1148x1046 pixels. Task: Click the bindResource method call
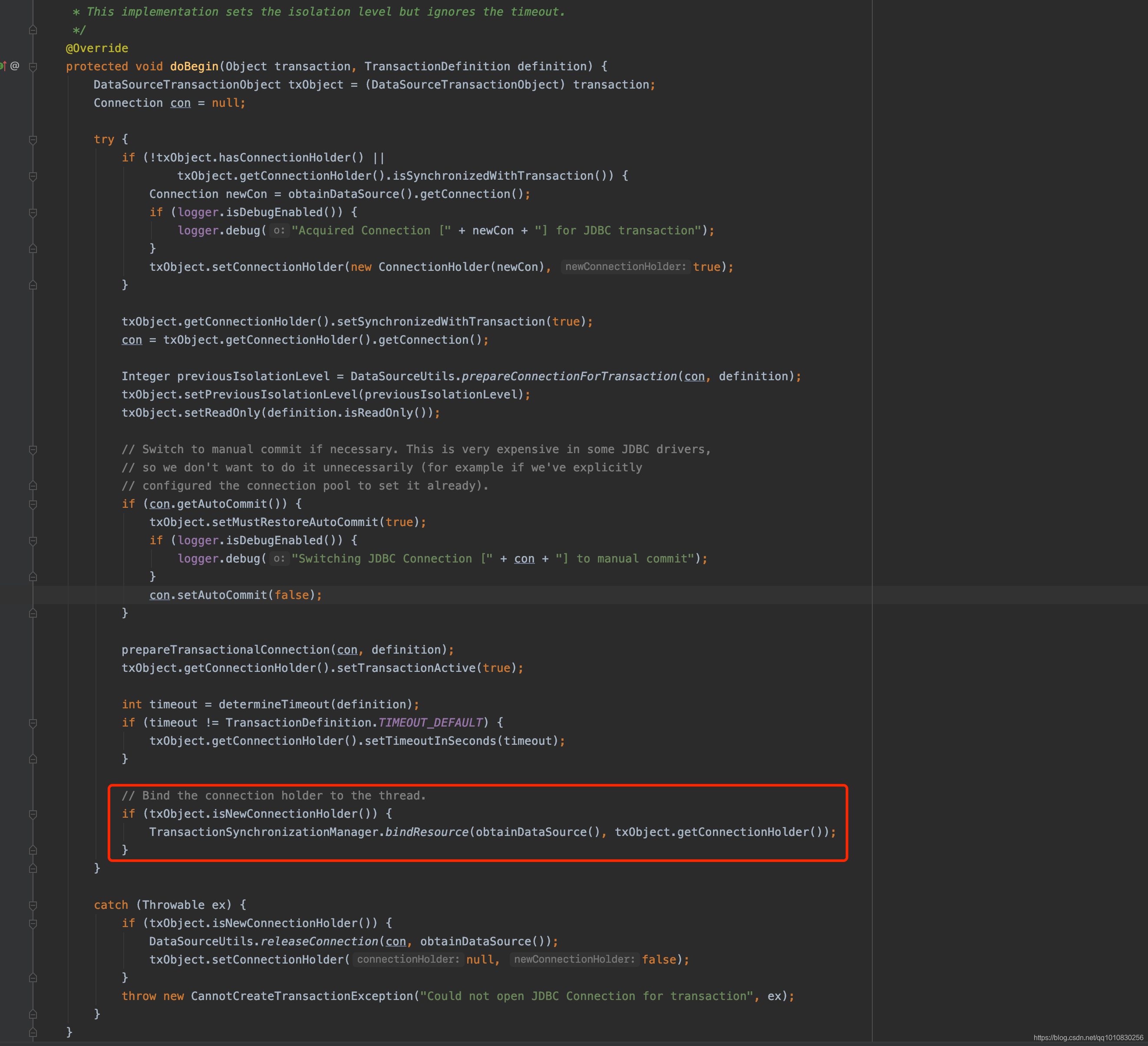coord(426,832)
